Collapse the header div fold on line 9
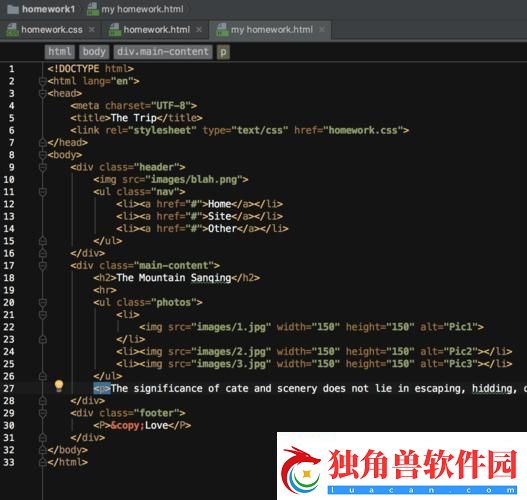This screenshot has height=500, width=527. coord(42,167)
